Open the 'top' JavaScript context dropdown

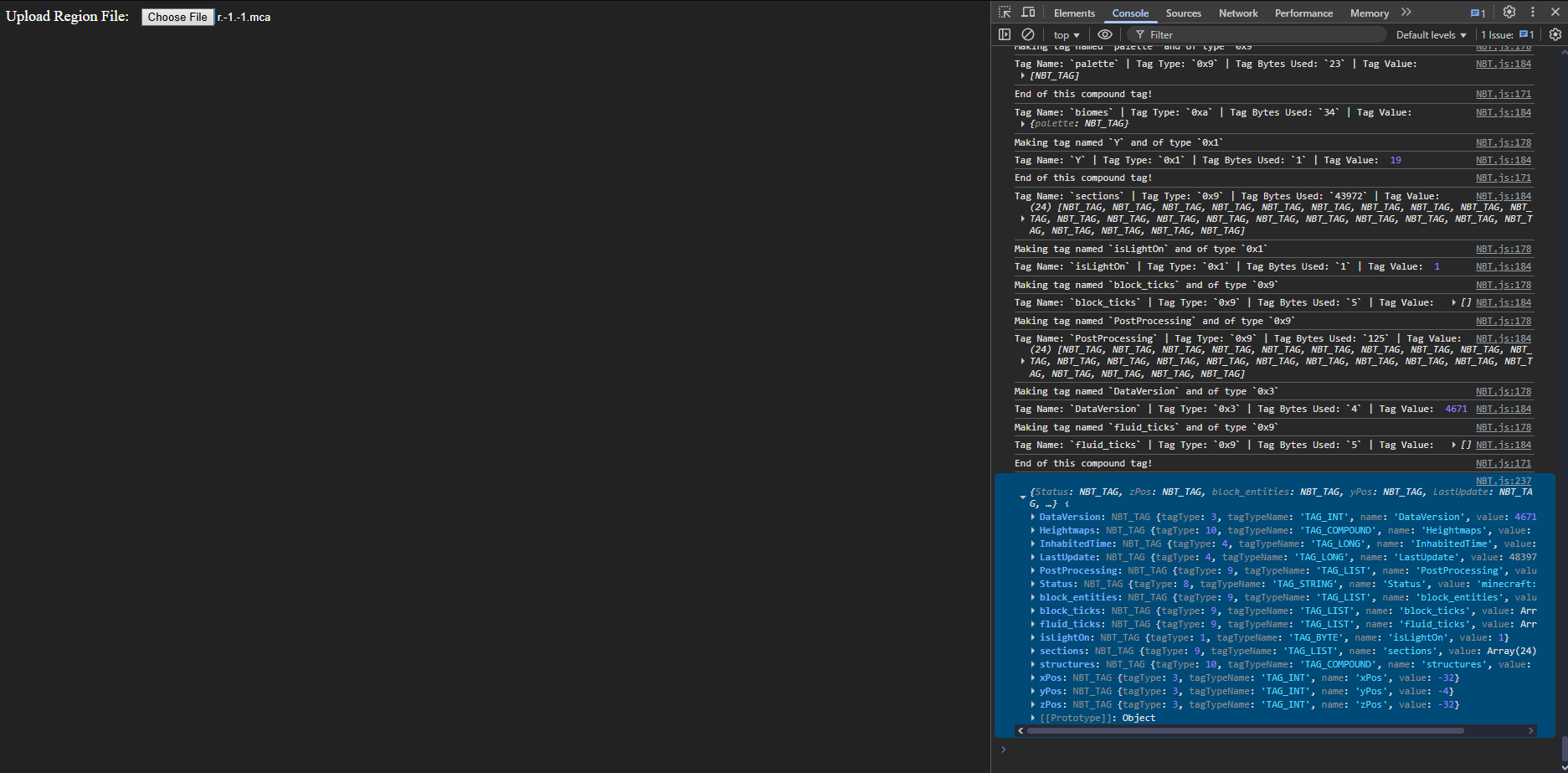(x=1066, y=35)
